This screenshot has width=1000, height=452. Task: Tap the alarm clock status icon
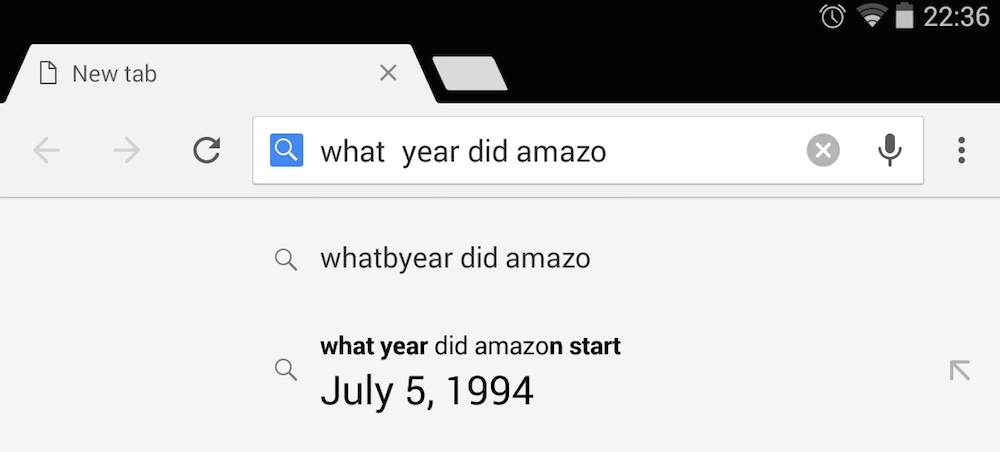pyautogui.click(x=832, y=17)
